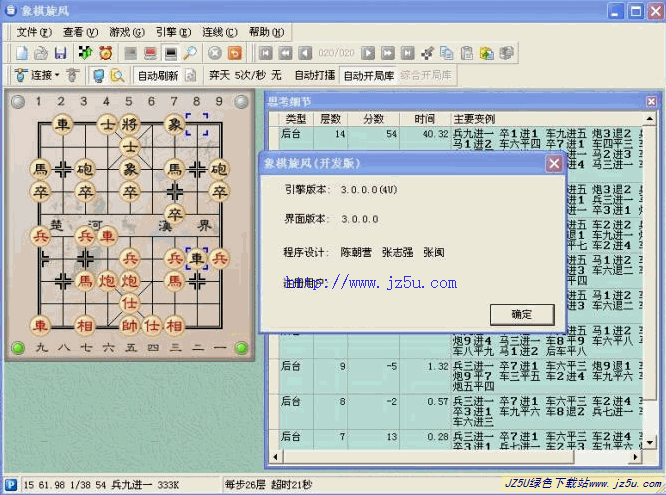
Task: Click the paste clipboard icon
Action: pyautogui.click(x=467, y=53)
